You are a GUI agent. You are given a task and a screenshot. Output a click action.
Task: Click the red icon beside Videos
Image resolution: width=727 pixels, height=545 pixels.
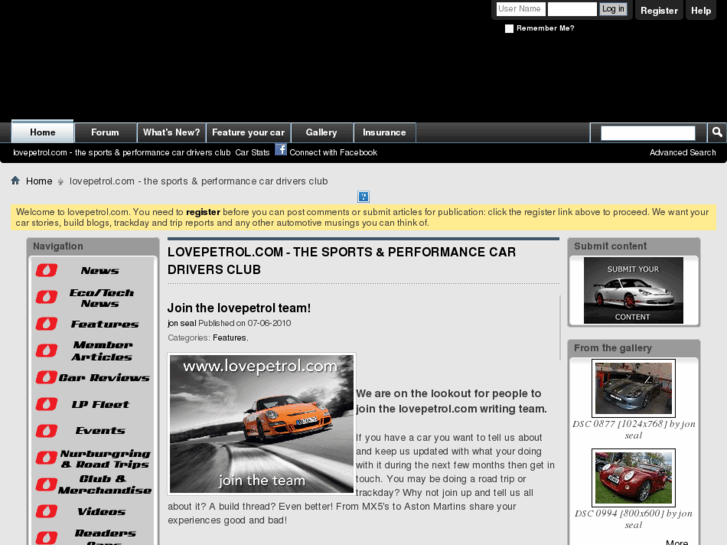point(46,511)
